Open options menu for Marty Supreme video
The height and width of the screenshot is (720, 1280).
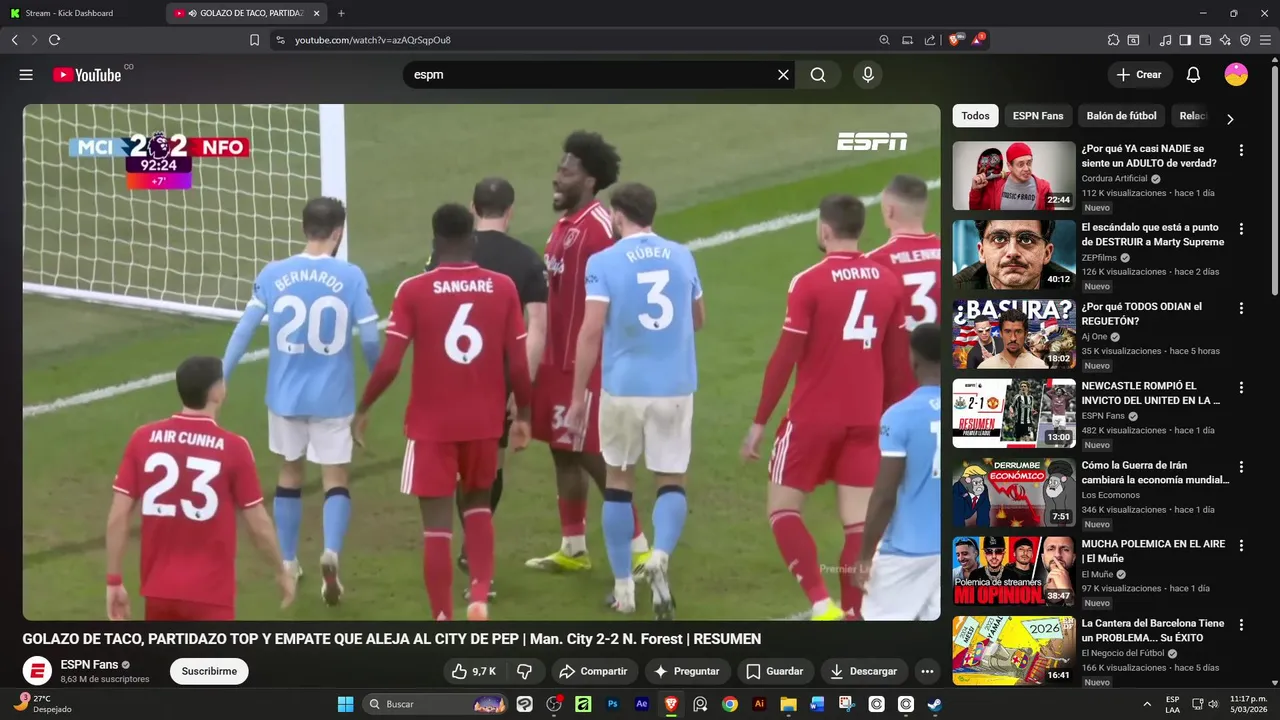point(1241,229)
